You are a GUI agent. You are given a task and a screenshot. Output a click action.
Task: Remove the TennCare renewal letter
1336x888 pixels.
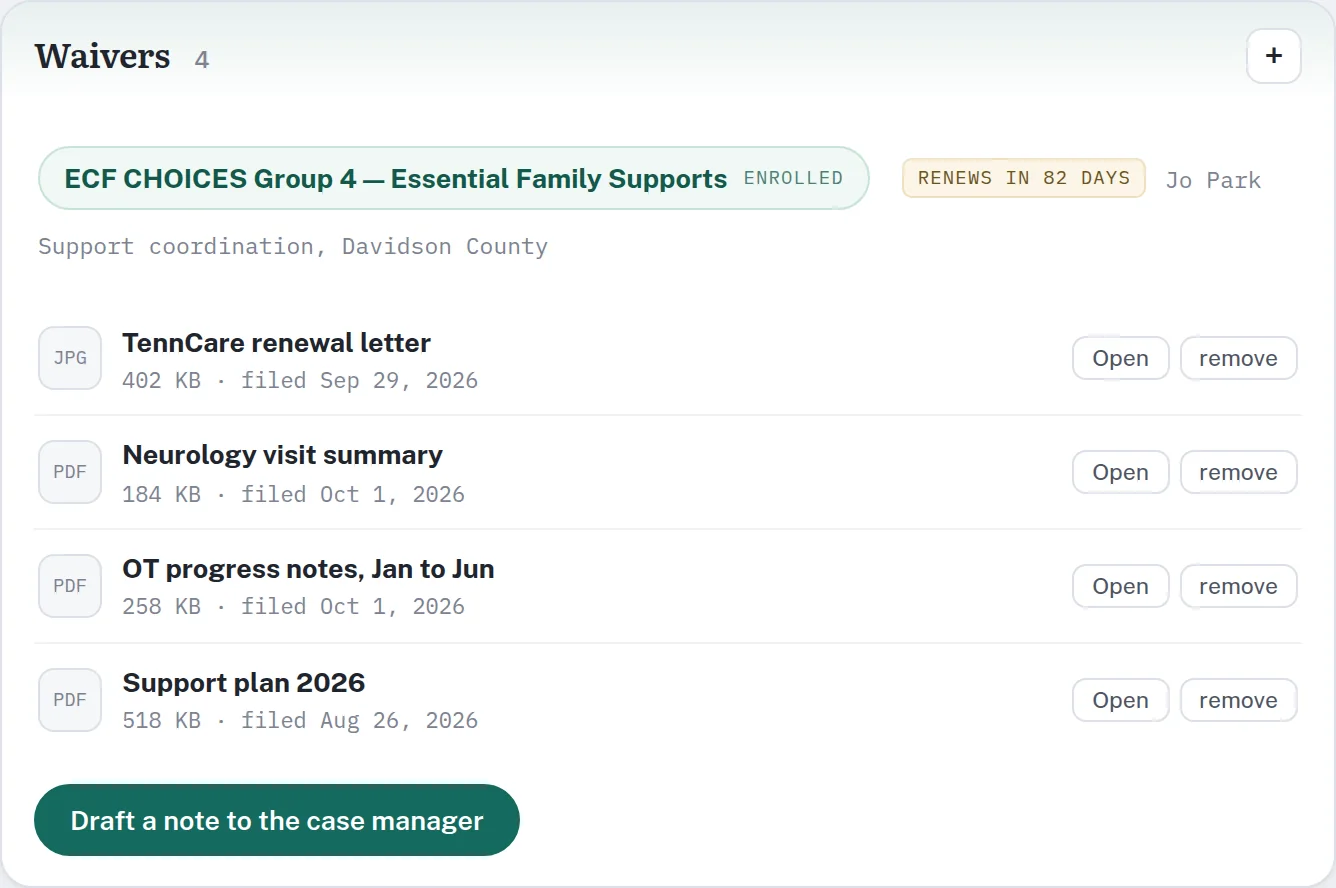[x=1238, y=358]
